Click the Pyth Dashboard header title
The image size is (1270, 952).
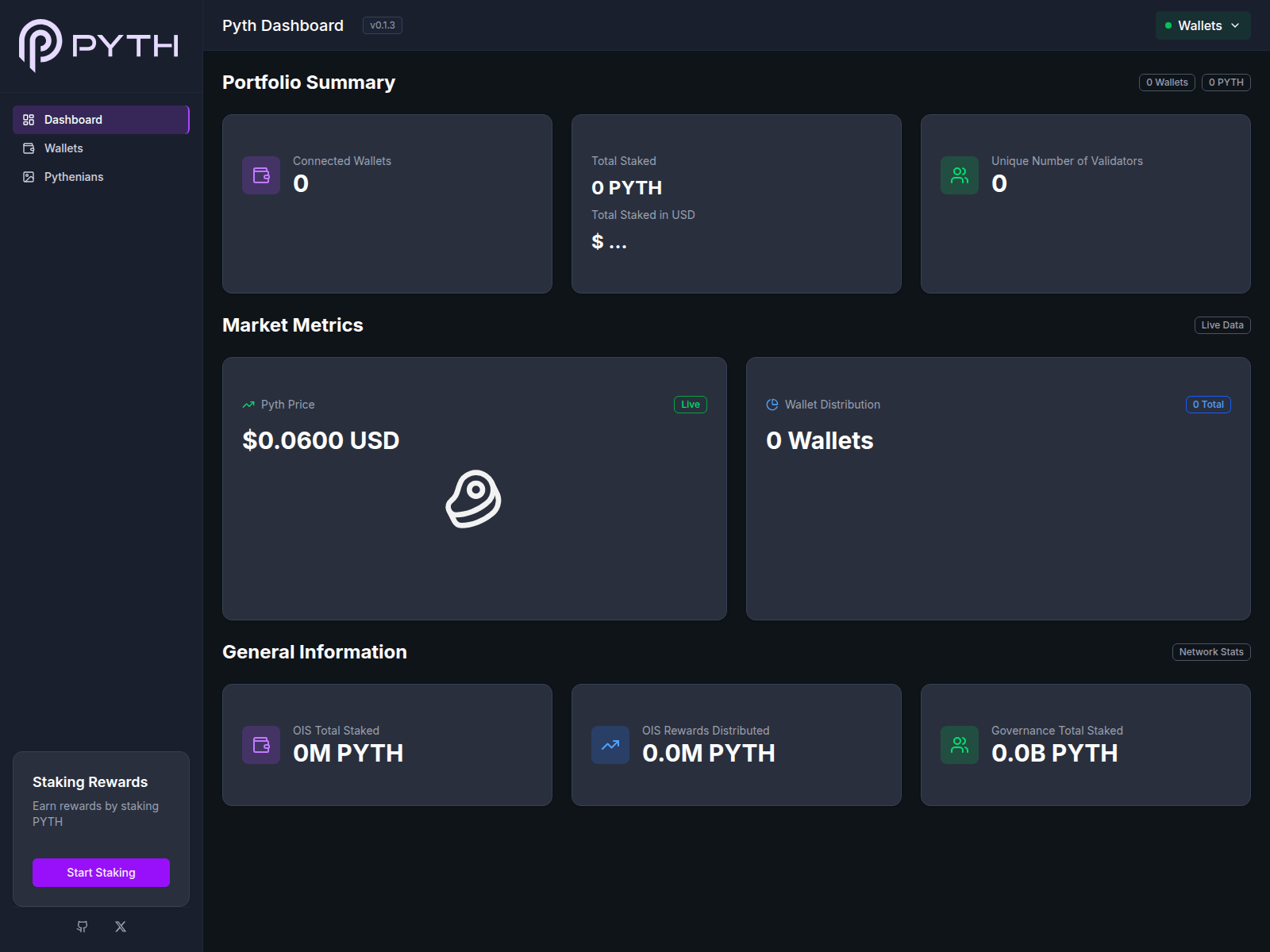[x=283, y=25]
